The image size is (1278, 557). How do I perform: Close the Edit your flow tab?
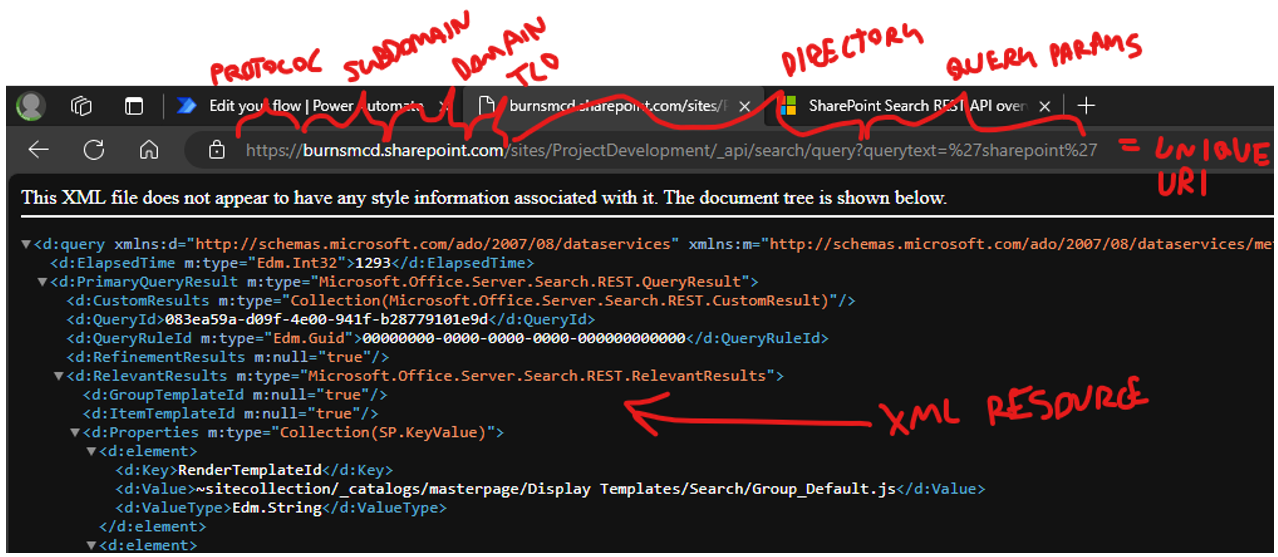[444, 106]
